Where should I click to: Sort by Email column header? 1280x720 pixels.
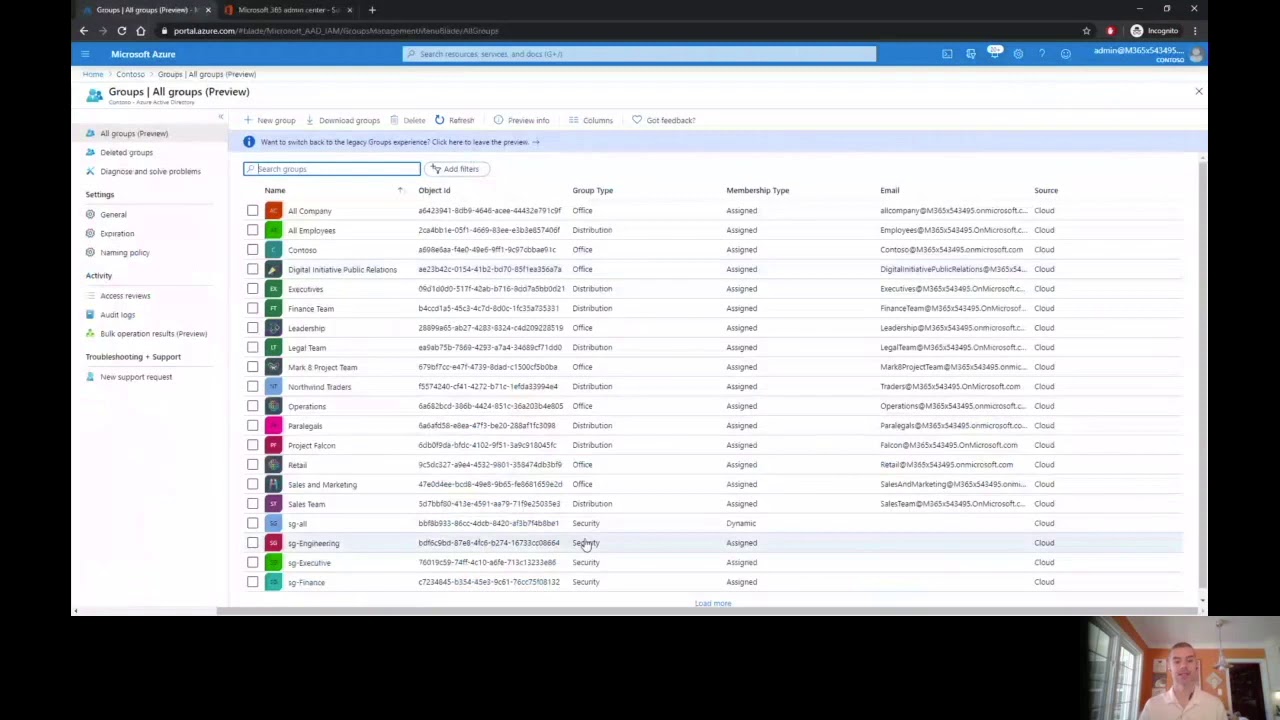[x=889, y=190]
